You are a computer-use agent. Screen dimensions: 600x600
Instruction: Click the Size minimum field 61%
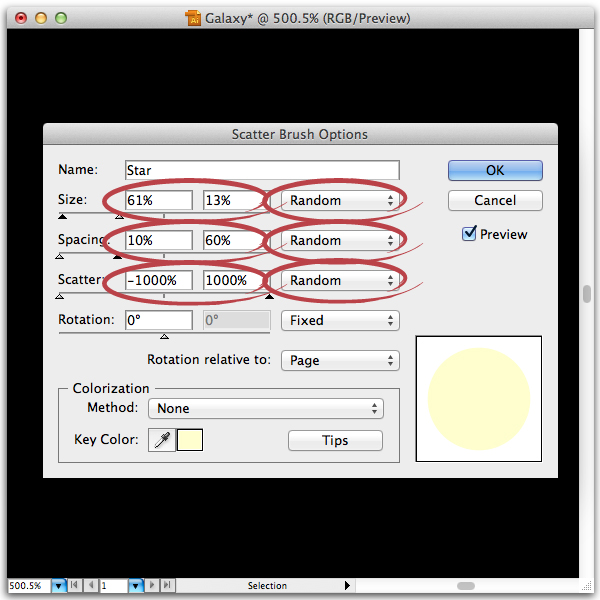159,200
